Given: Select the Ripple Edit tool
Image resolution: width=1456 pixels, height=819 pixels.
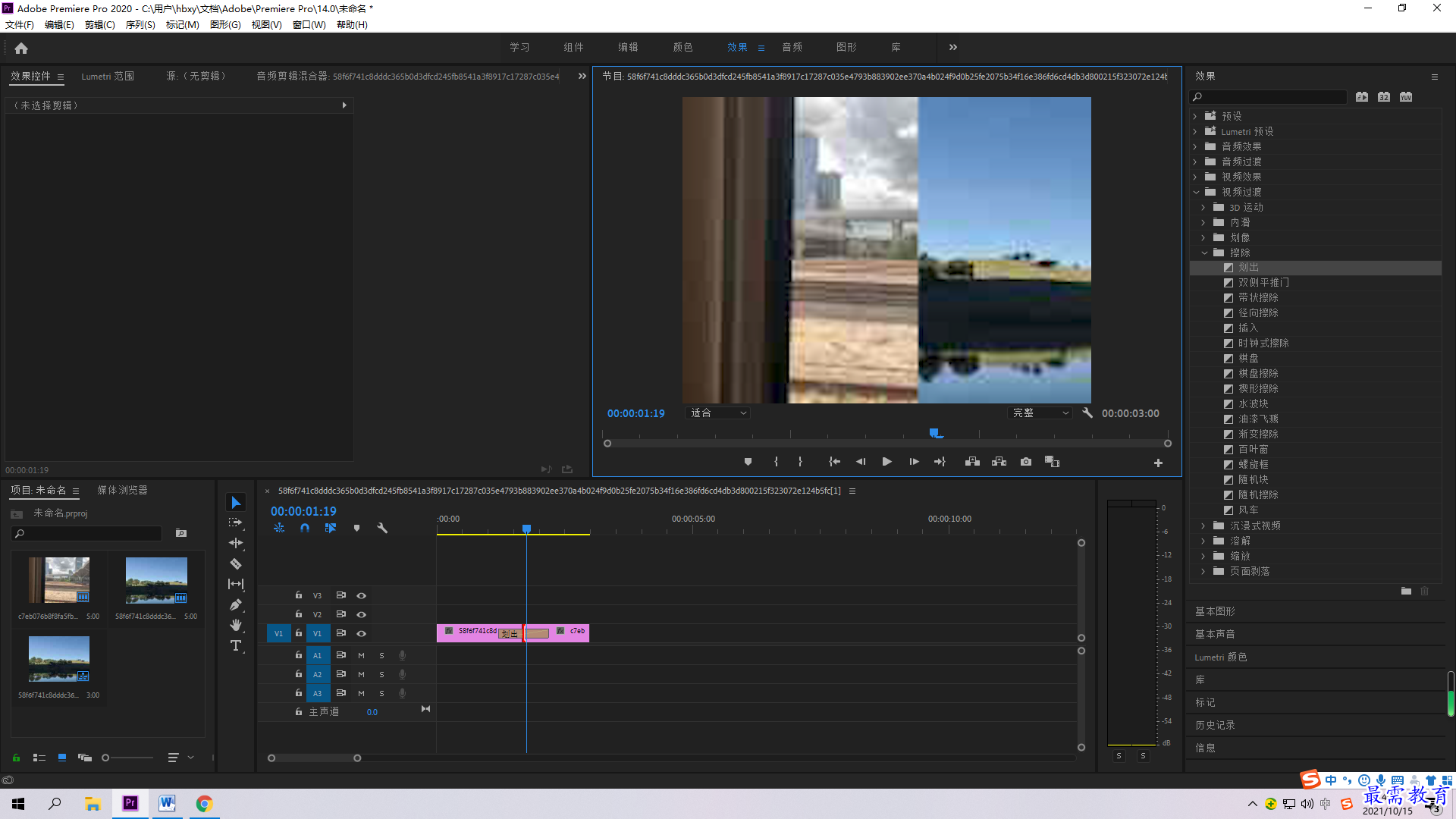Looking at the screenshot, I should 236,543.
